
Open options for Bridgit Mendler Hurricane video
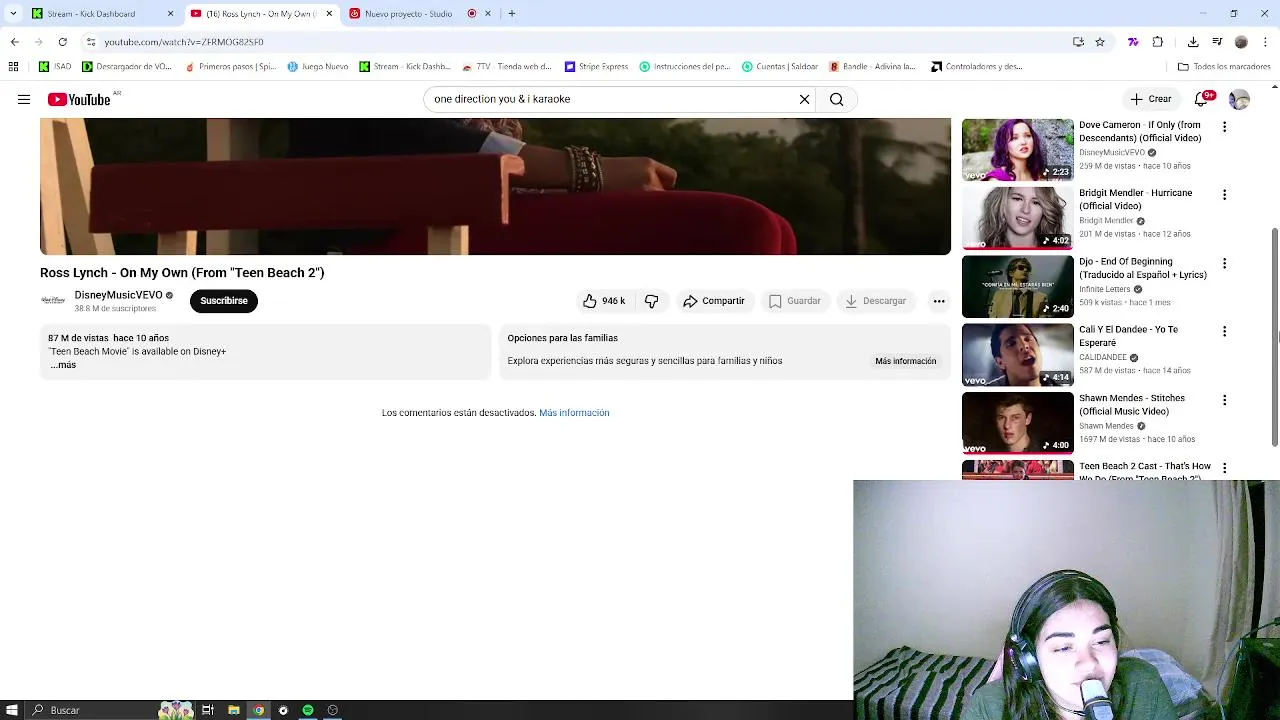pos(1224,195)
